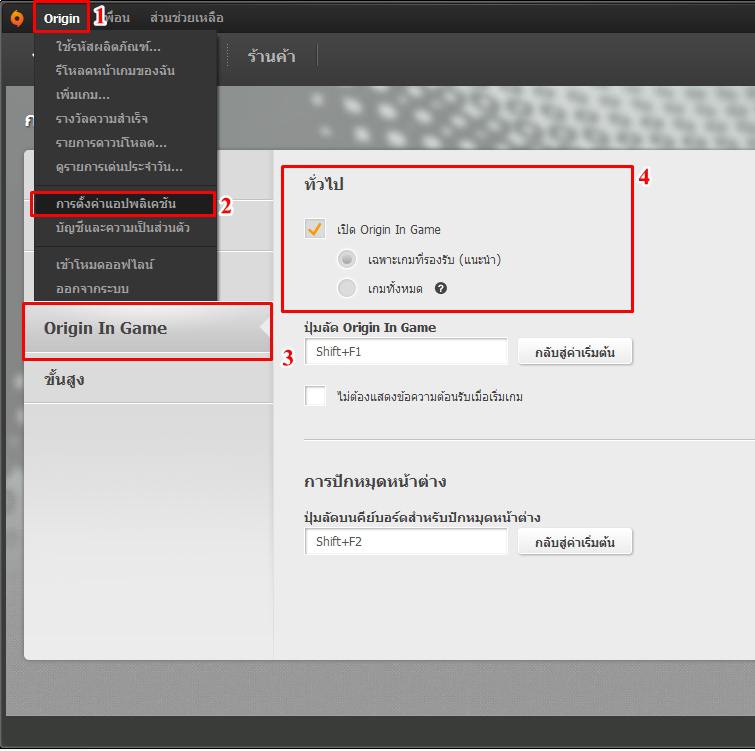Click the orange Origin logo icon

click(x=17, y=18)
